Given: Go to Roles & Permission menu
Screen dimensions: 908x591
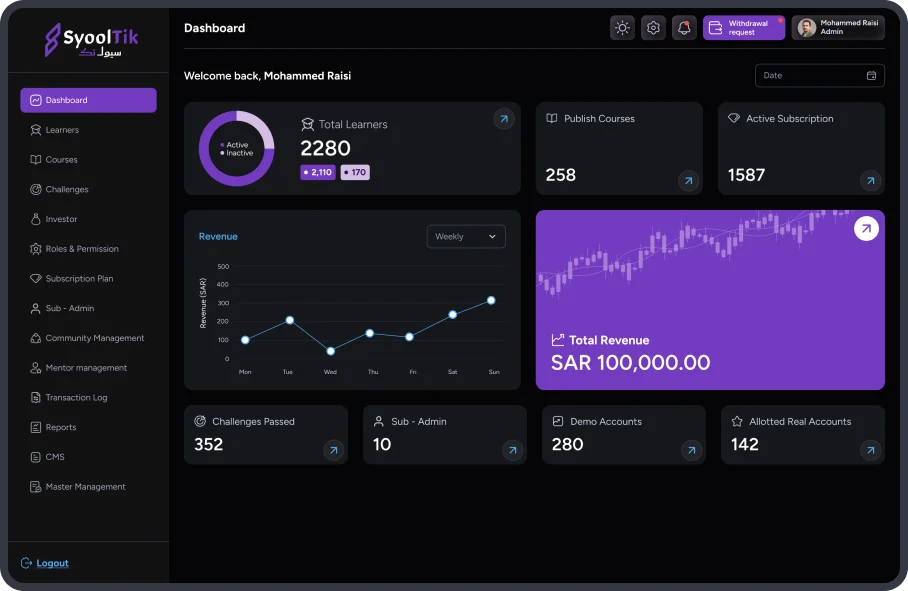Looking at the screenshot, I should [x=82, y=249].
